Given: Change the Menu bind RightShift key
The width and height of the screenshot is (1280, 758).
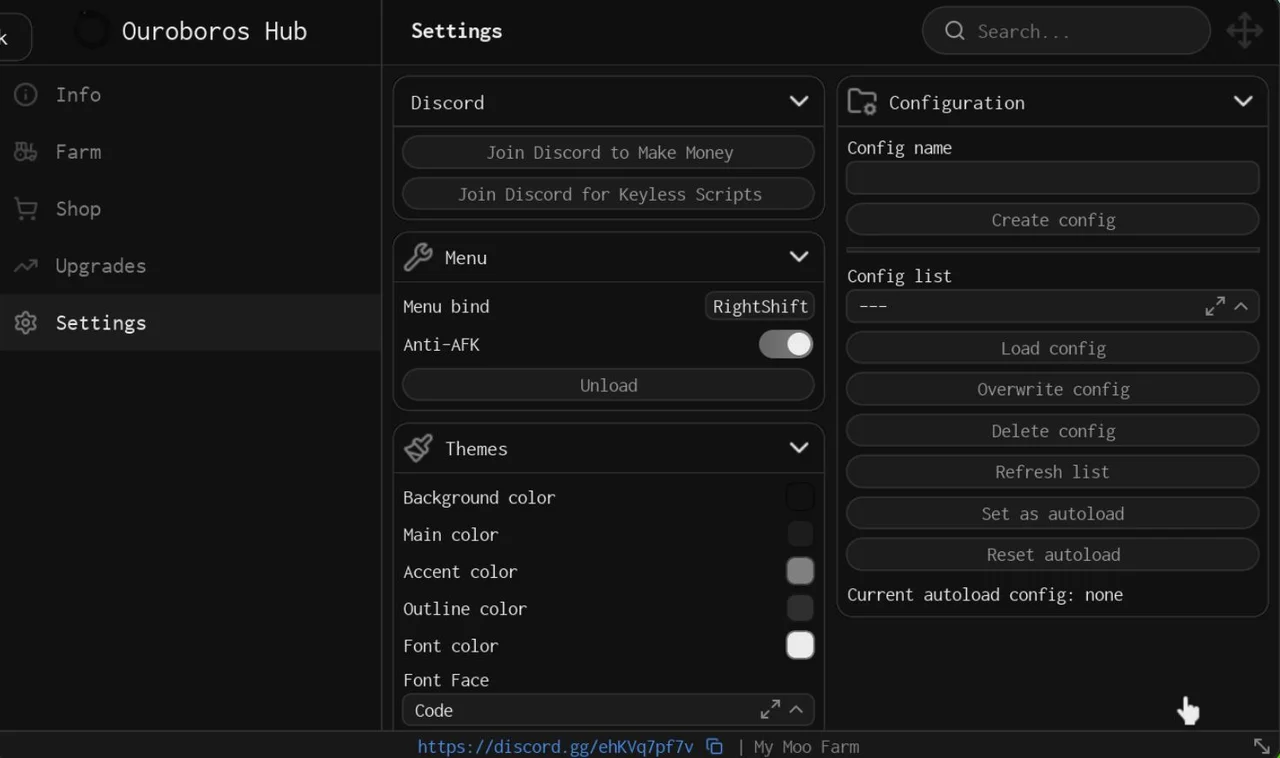Looking at the screenshot, I should [x=760, y=306].
